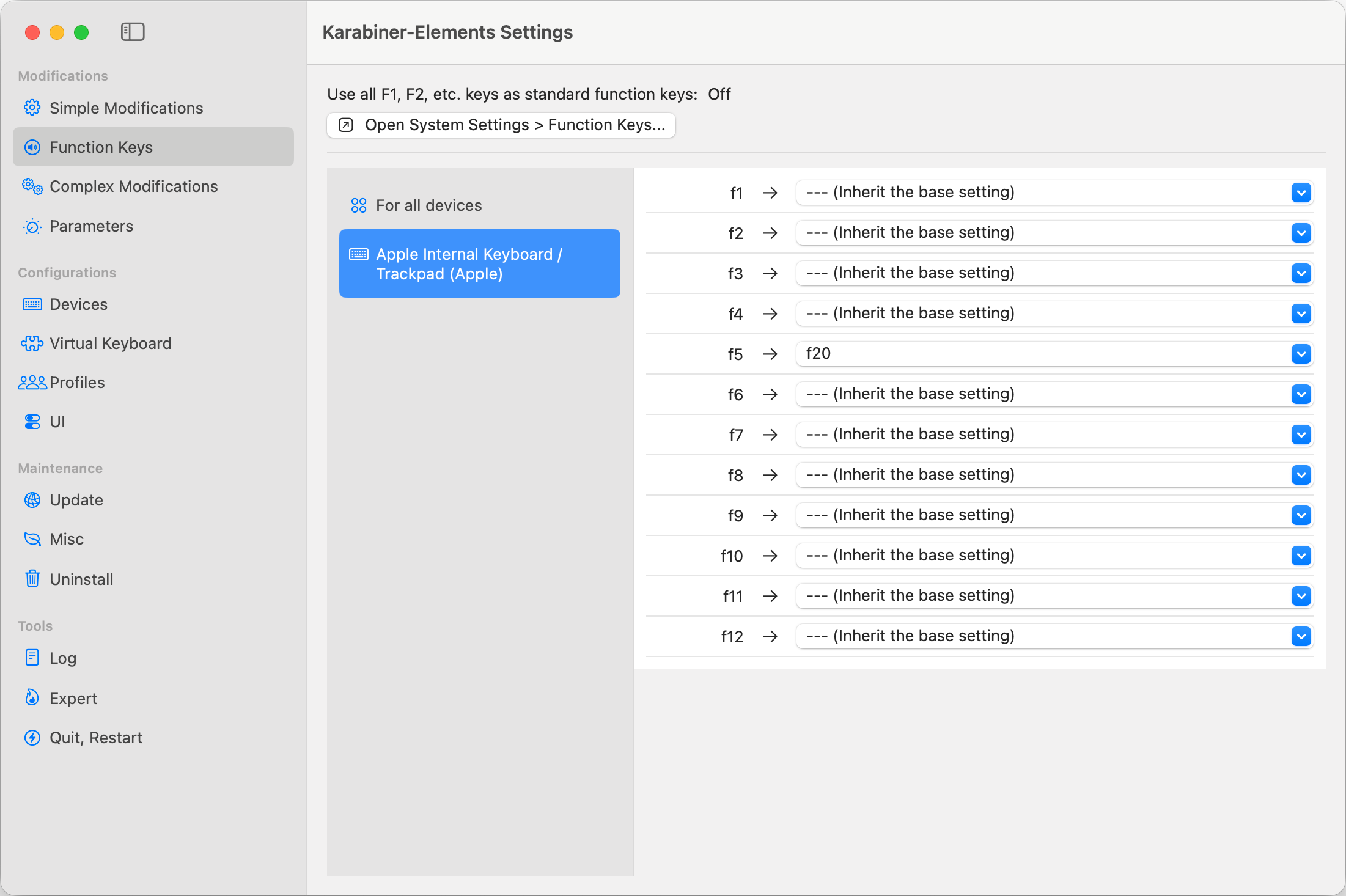Open the Devices configuration
The image size is (1346, 896).
coord(153,304)
